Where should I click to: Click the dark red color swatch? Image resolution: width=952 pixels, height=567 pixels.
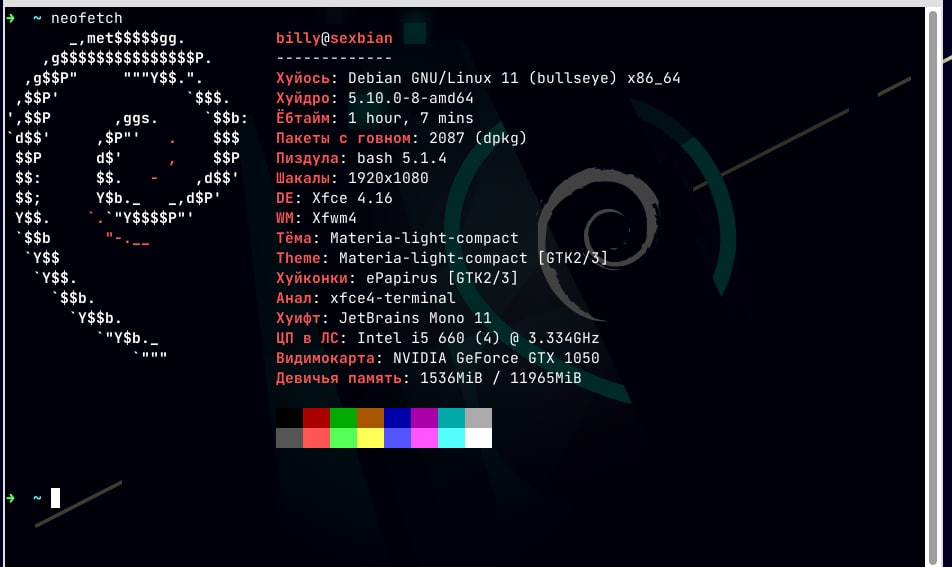[x=316, y=418]
